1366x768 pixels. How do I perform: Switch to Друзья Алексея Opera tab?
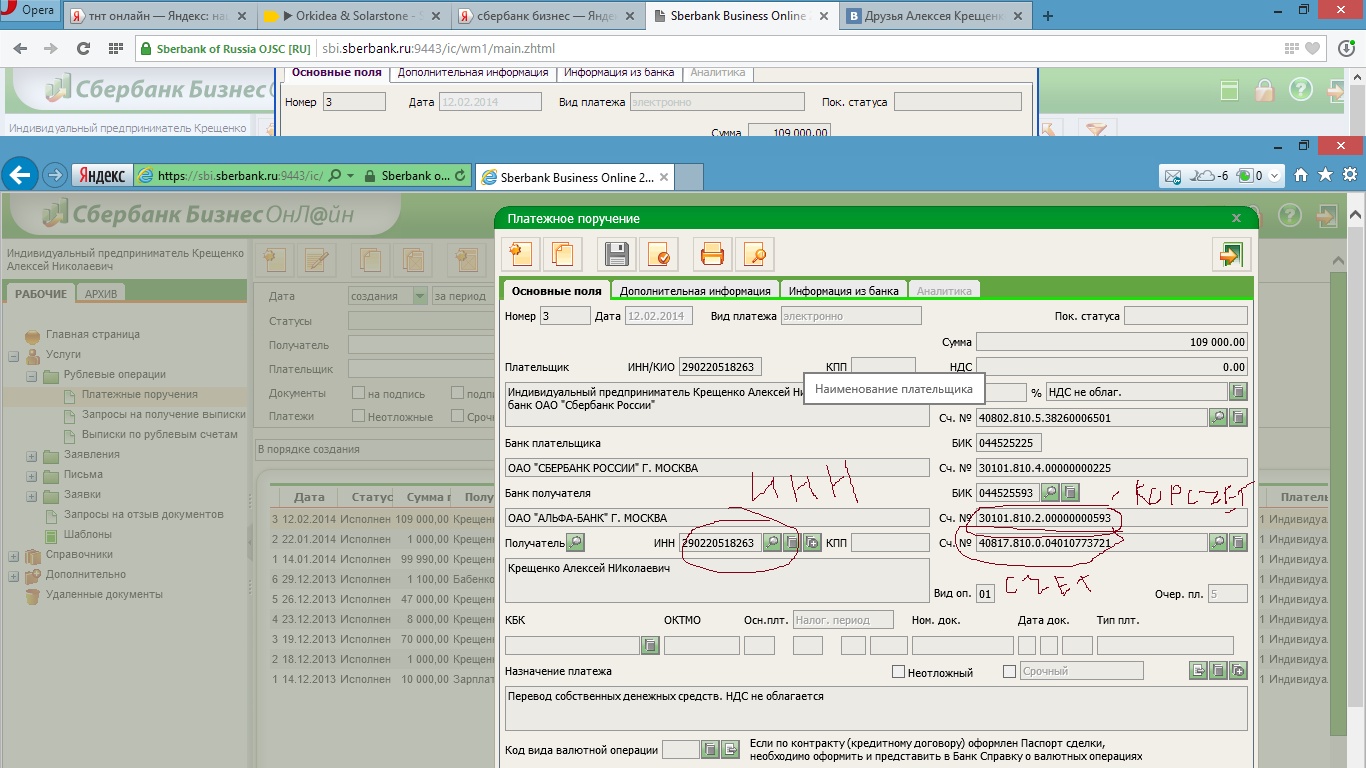(933, 16)
